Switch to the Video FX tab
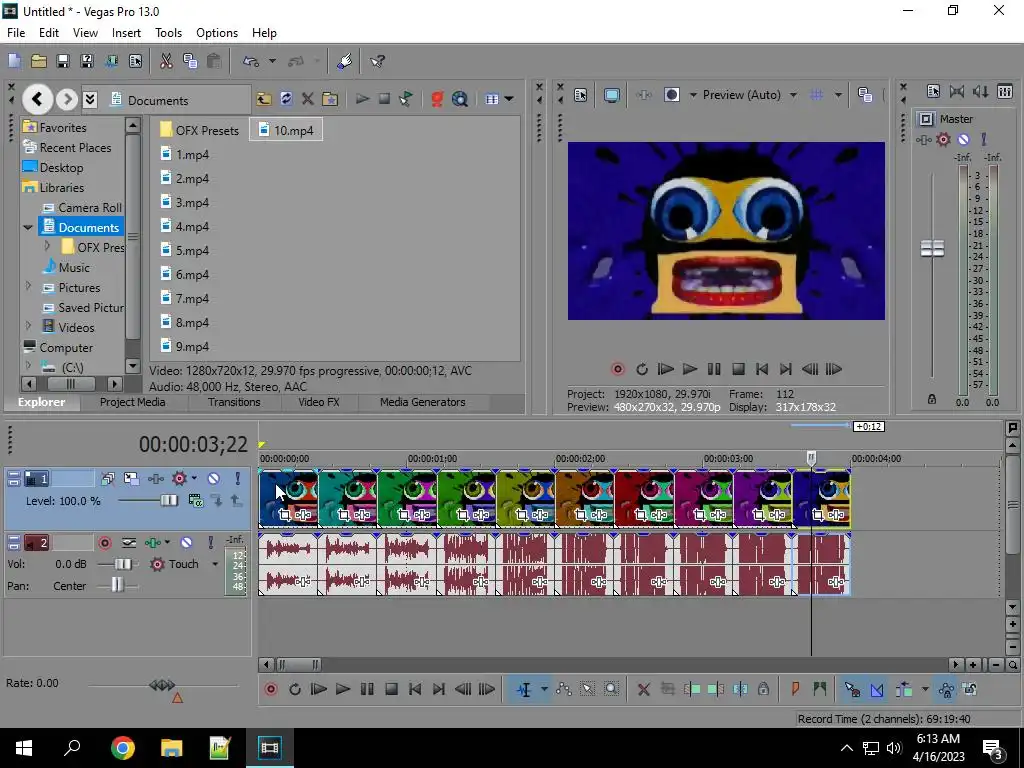 [x=319, y=402]
